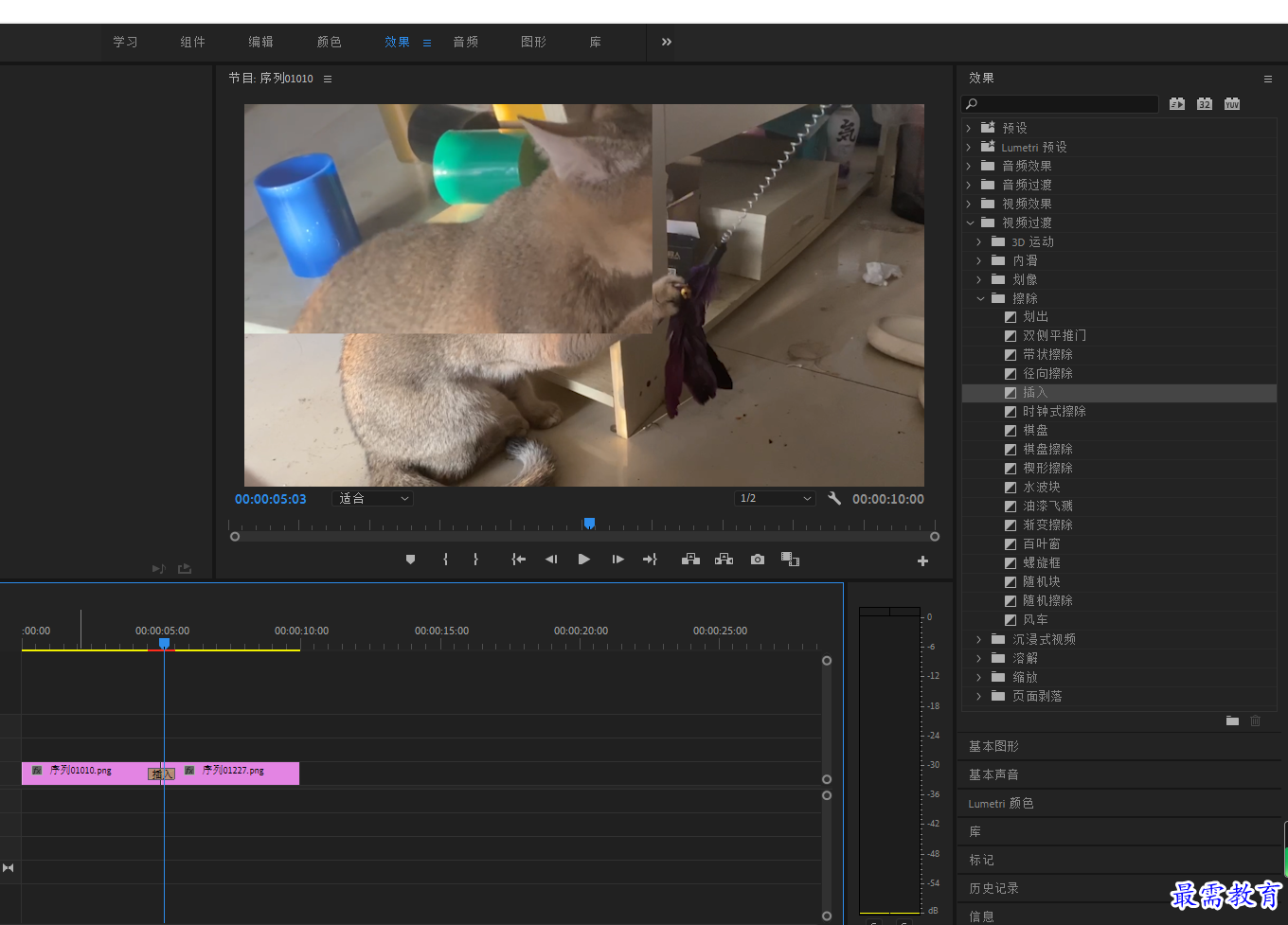Click the Mark Out brace button

(475, 560)
